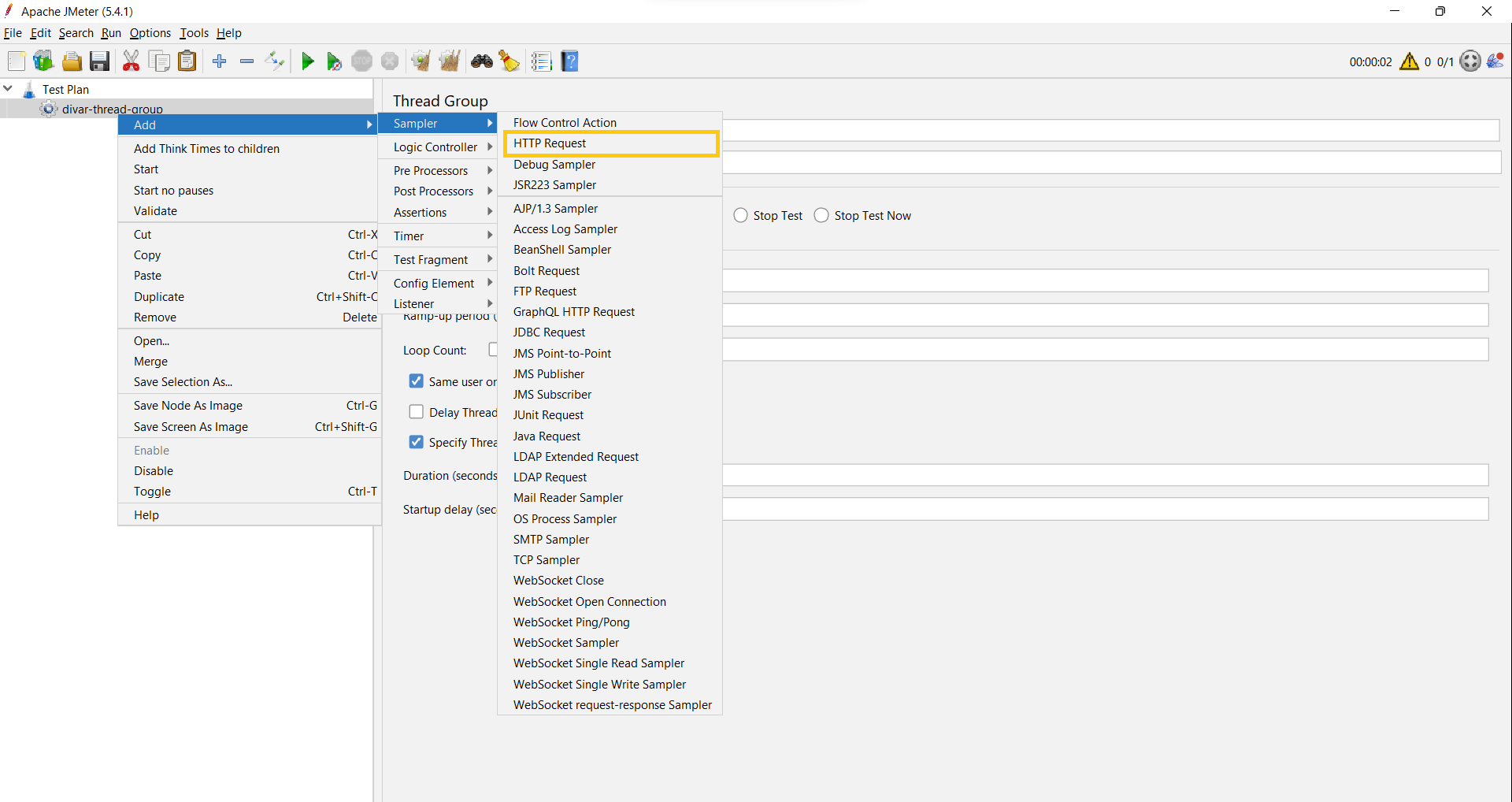Choose WebSocket Sampler entry

[610, 643]
